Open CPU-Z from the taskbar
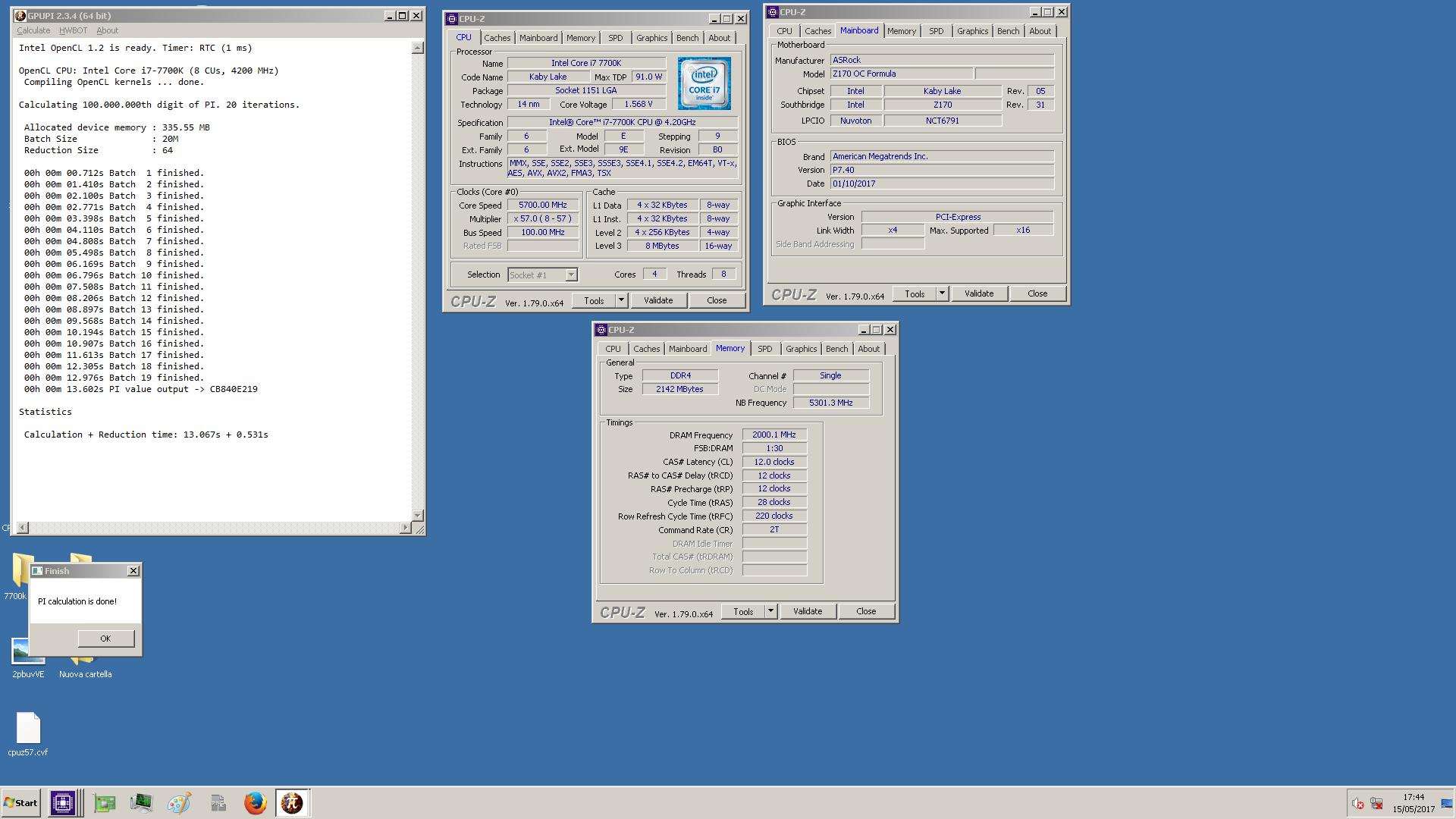Screen dimensions: 1456x819 [x=62, y=802]
